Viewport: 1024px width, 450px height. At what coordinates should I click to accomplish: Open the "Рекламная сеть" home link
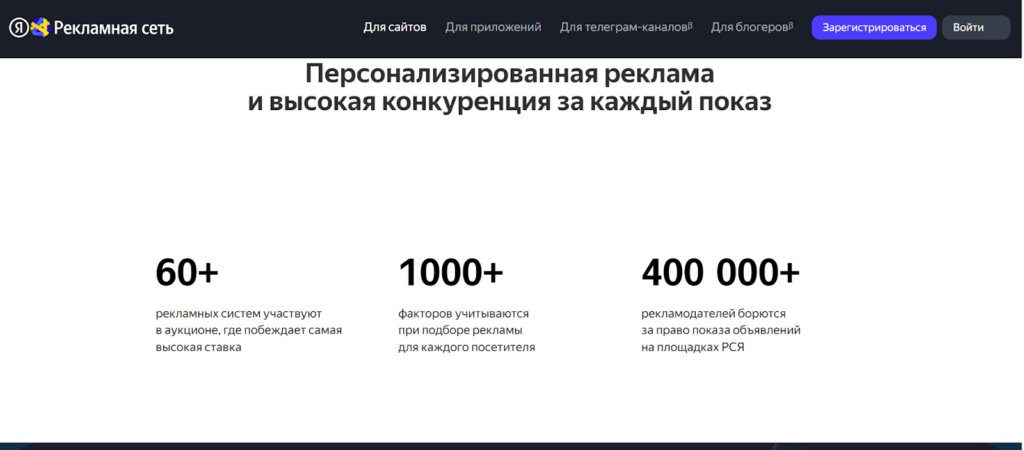(114, 28)
